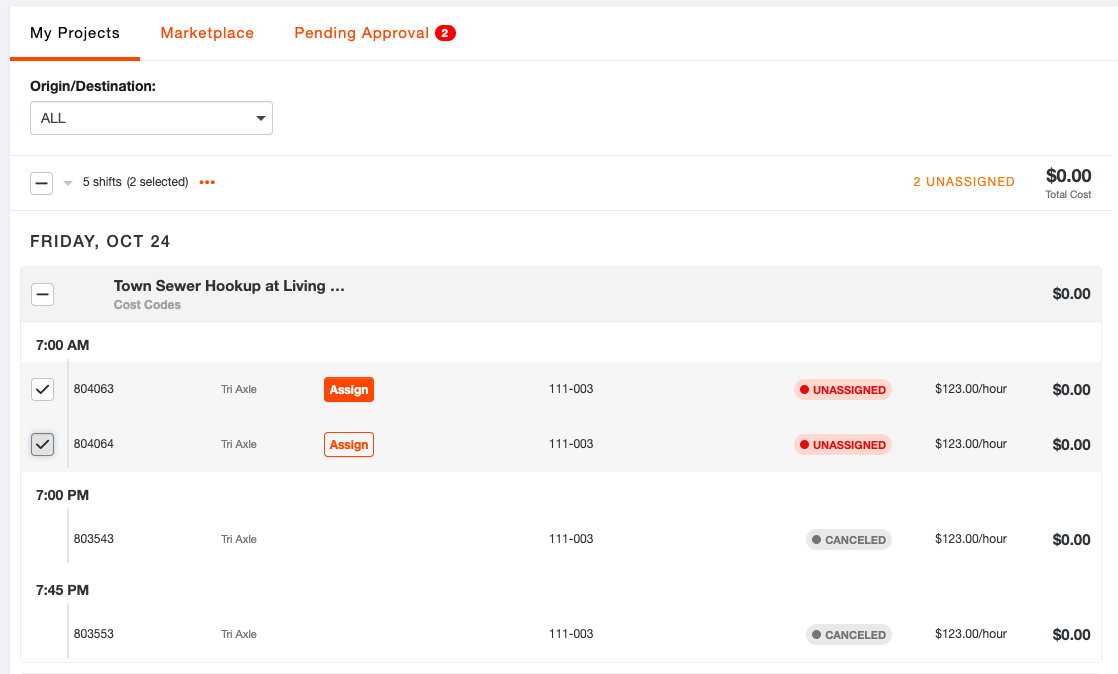The width and height of the screenshot is (1118, 674).
Task: Collapse the Town Sewer Hookup project section
Action: [x=42, y=293]
